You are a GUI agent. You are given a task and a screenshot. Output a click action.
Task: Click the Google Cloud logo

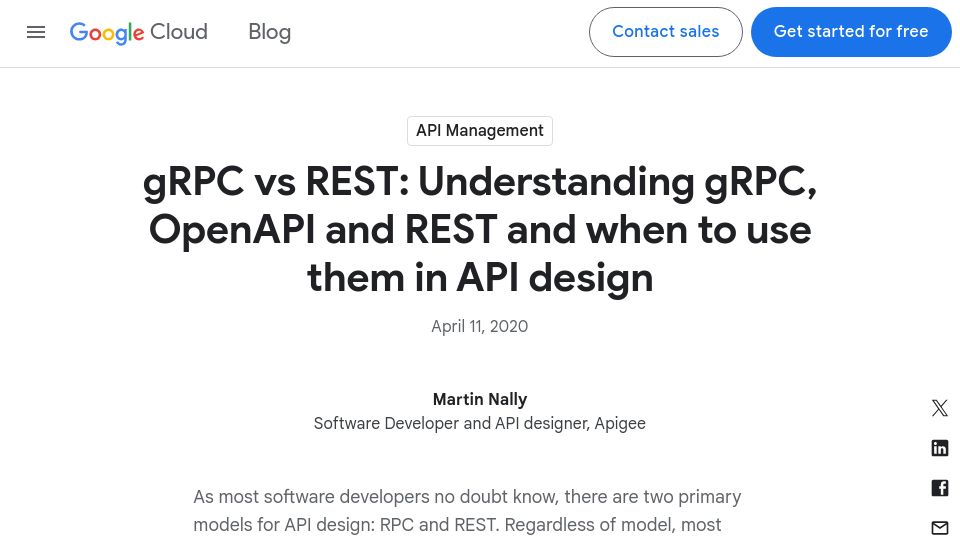pyautogui.click(x=139, y=32)
